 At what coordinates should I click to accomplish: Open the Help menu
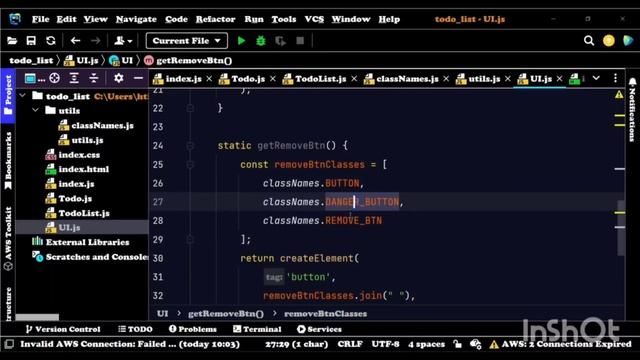tap(389, 19)
